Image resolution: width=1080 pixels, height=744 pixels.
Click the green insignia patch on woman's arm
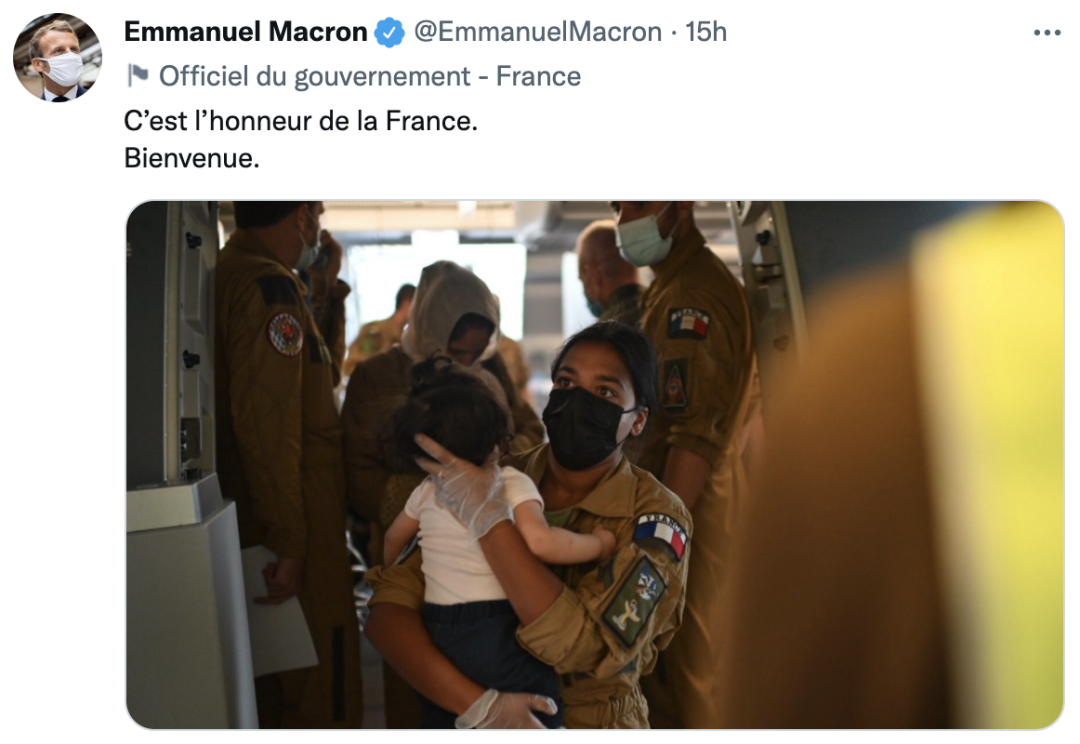click(633, 601)
